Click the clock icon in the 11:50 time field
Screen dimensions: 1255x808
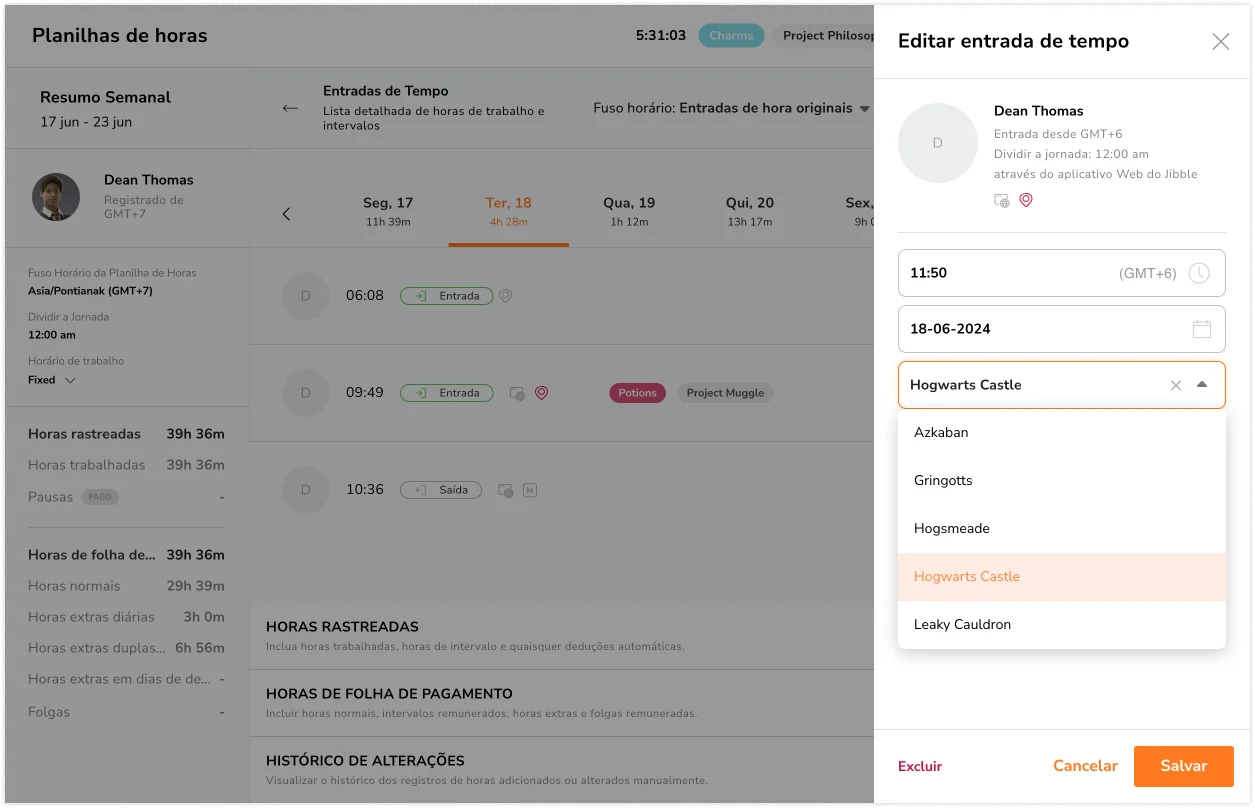[1199, 273]
